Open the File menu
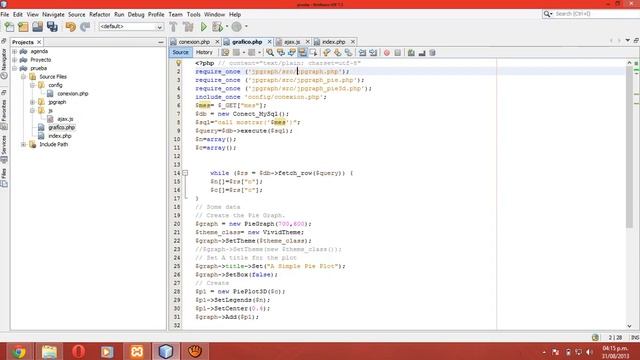The image size is (640, 360). 5,14
